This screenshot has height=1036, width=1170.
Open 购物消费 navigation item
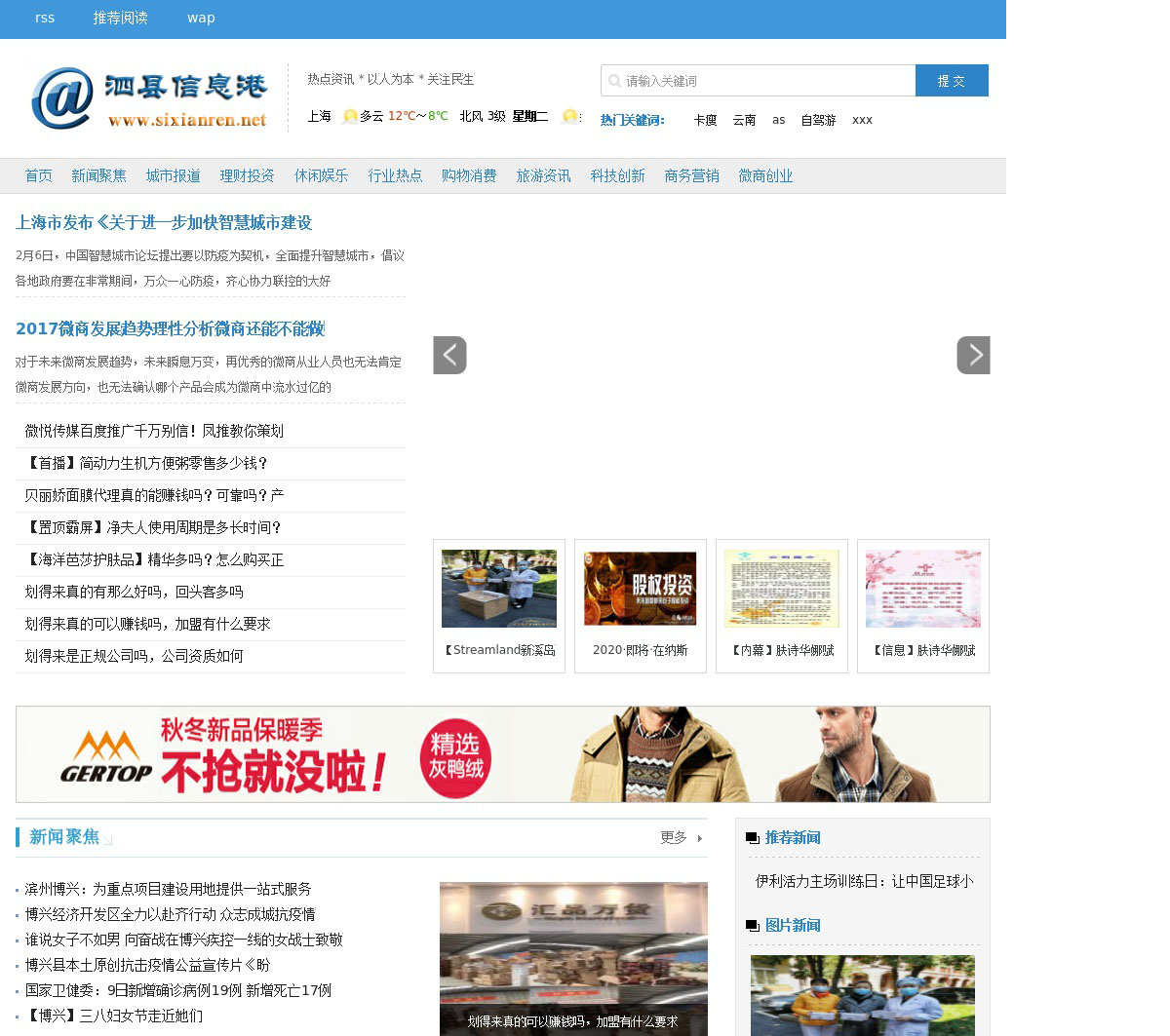(x=469, y=175)
